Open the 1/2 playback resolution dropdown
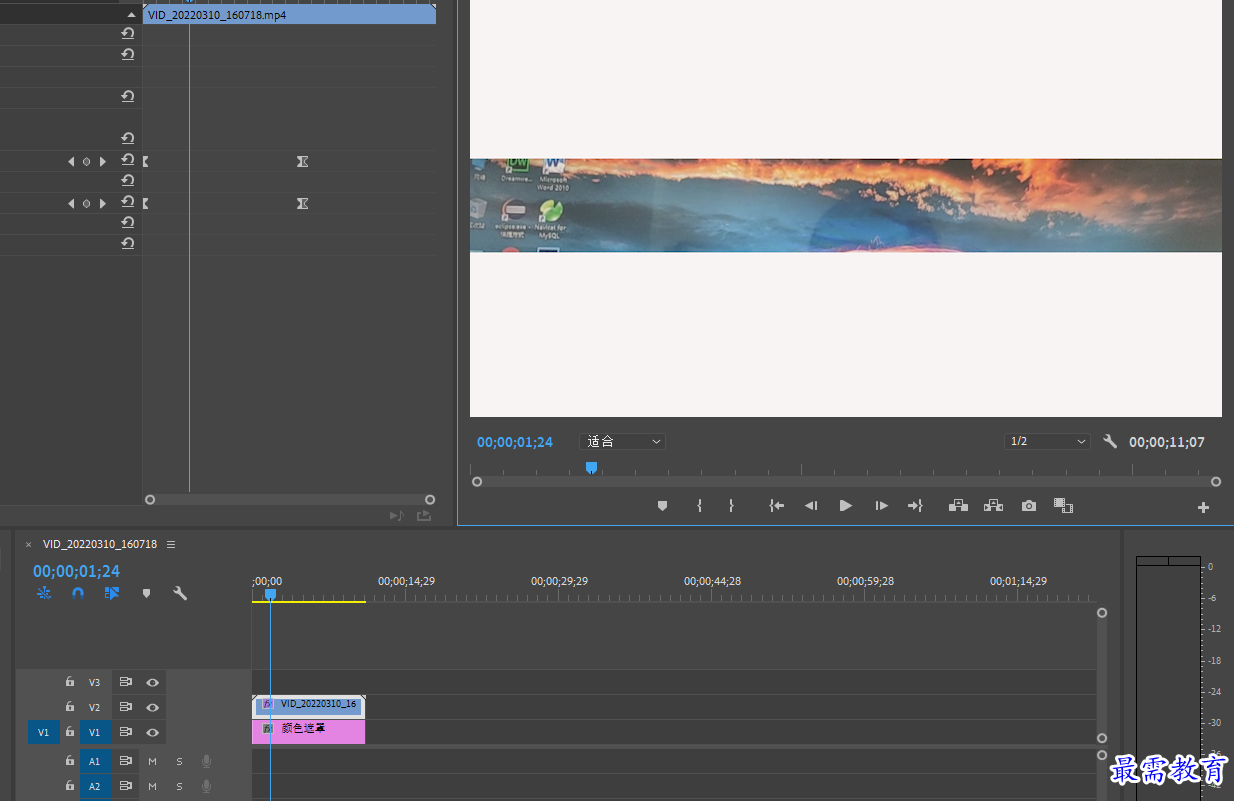 (1048, 441)
